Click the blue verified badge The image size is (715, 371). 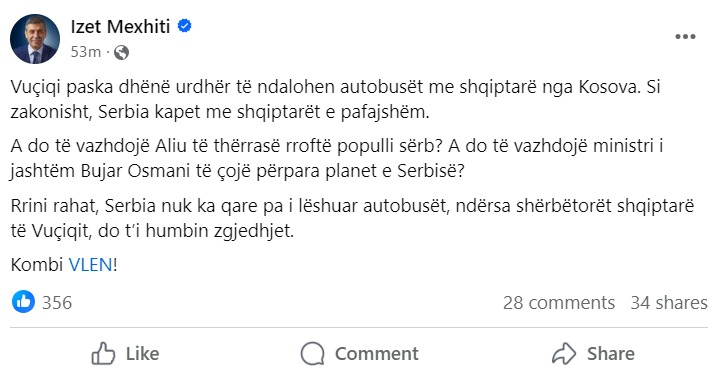tap(184, 26)
